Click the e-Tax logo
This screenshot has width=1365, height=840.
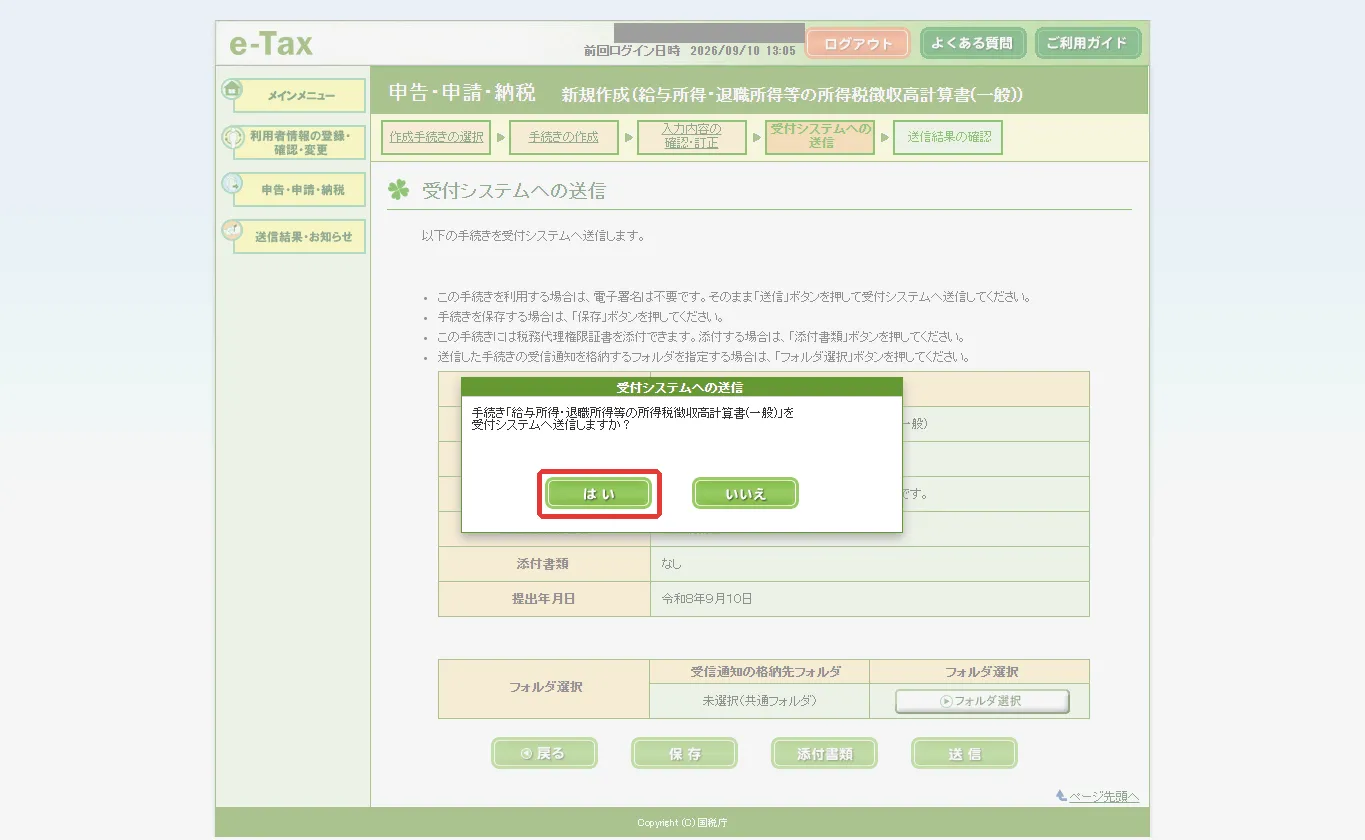tap(271, 44)
